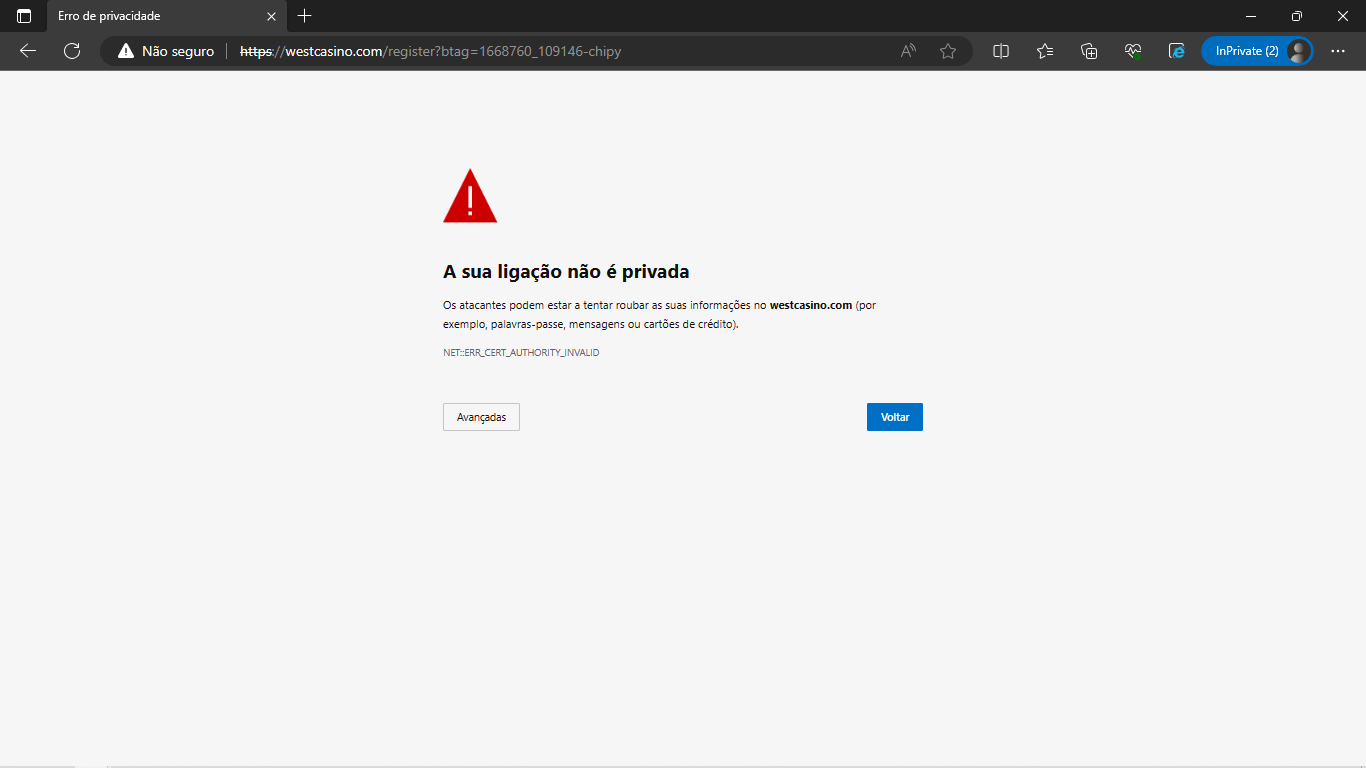
Task: Click the Não seguro warning icon
Action: 124,51
